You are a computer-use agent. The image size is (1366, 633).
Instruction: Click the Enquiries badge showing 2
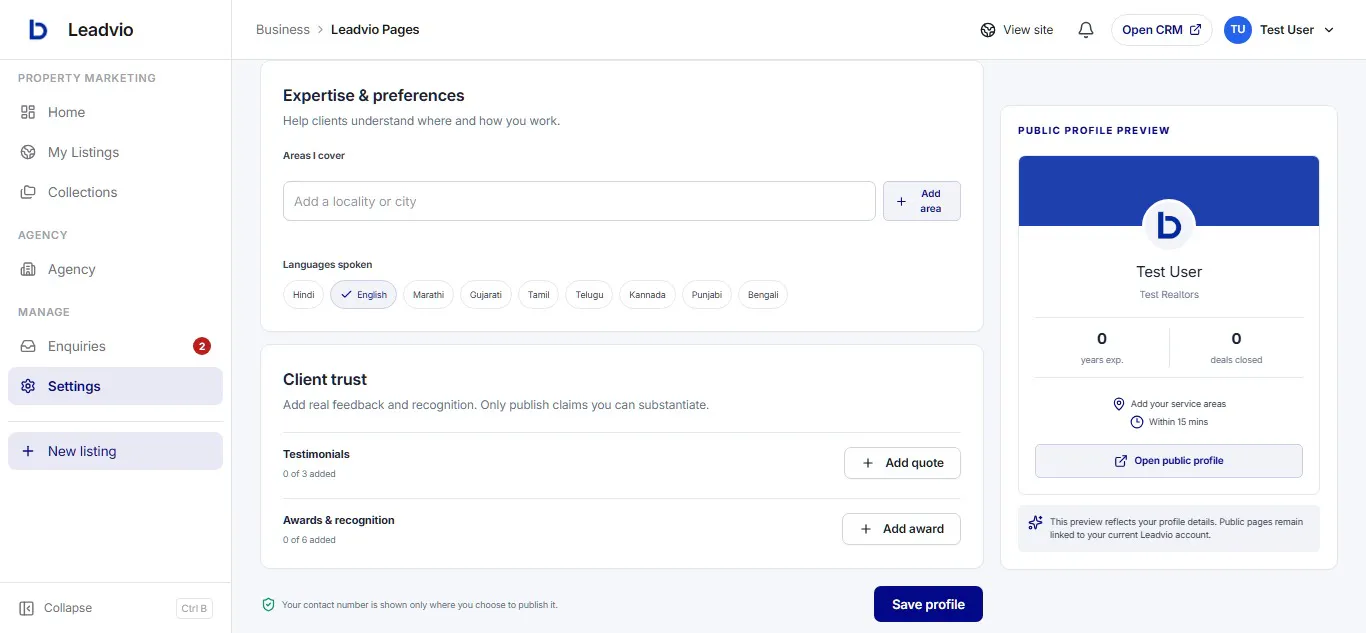point(202,346)
